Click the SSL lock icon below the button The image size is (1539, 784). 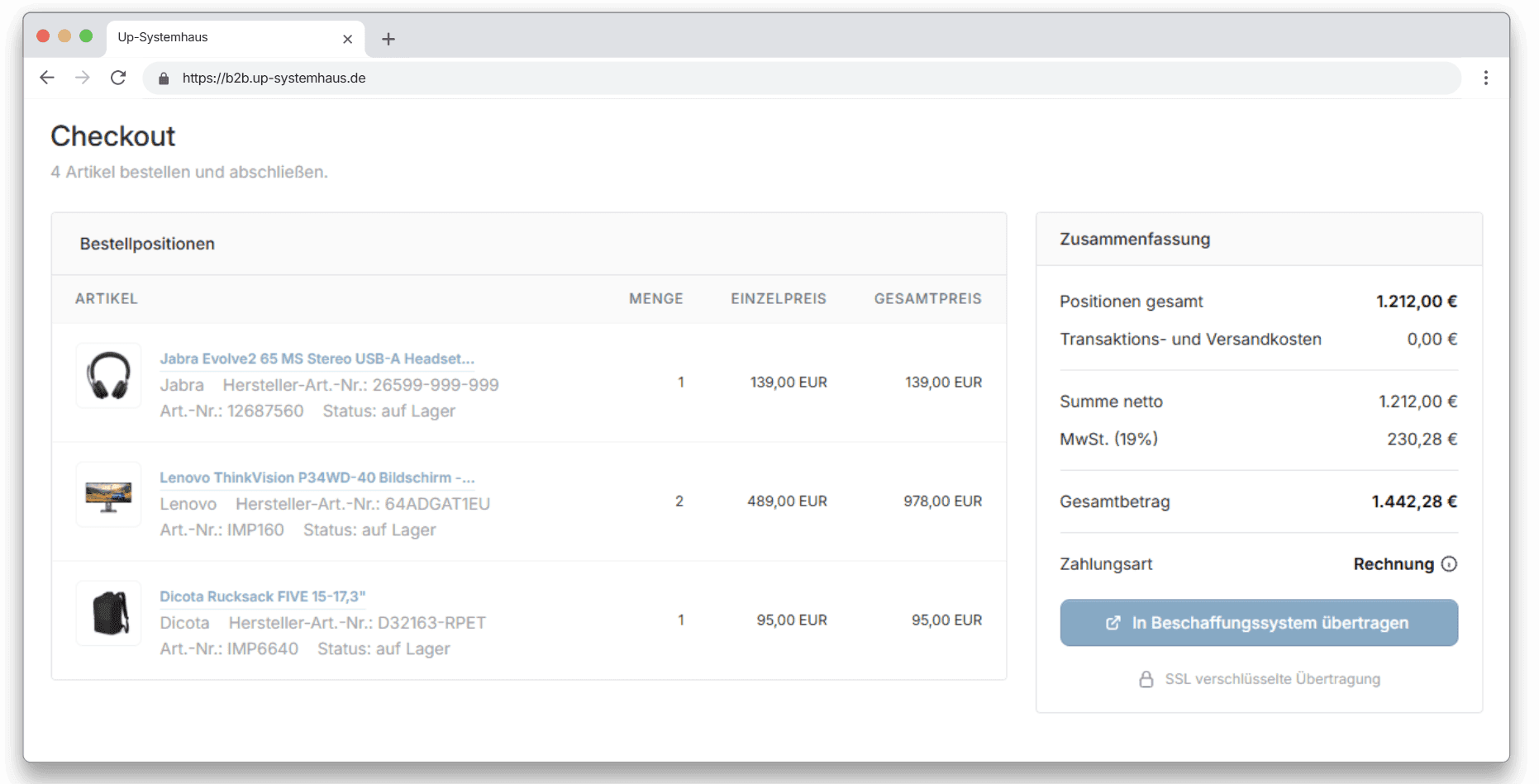(x=1146, y=679)
